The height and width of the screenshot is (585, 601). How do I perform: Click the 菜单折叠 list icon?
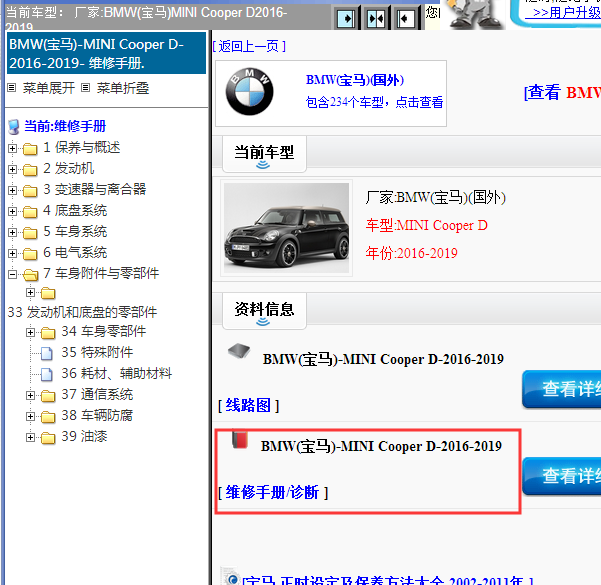click(85, 88)
